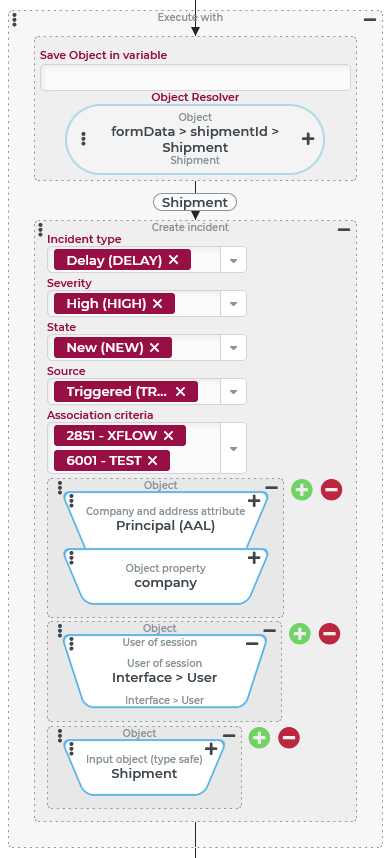Collapse the Execute with block
This screenshot has width=391, height=858.
(x=370, y=19)
